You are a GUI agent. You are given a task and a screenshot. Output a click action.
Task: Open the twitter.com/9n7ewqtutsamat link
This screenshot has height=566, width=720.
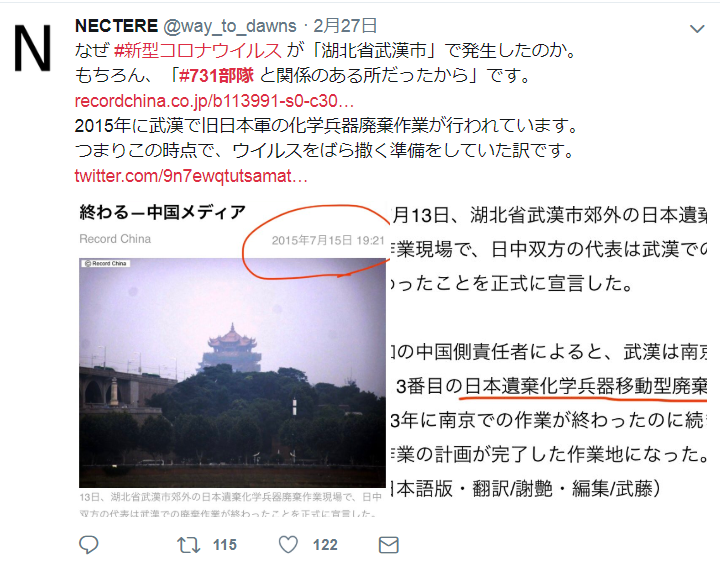coord(191,176)
